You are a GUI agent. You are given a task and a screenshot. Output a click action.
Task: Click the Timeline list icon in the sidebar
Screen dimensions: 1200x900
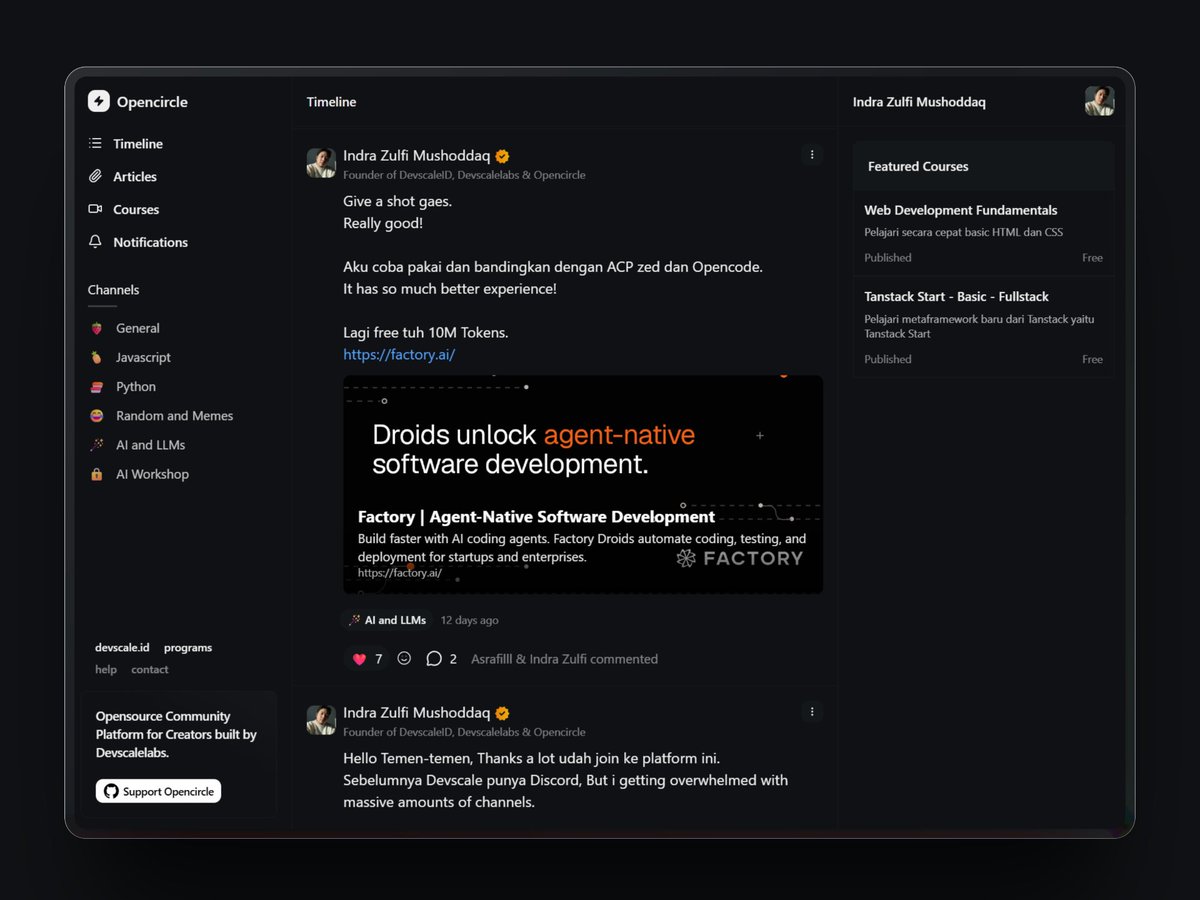tap(95, 143)
